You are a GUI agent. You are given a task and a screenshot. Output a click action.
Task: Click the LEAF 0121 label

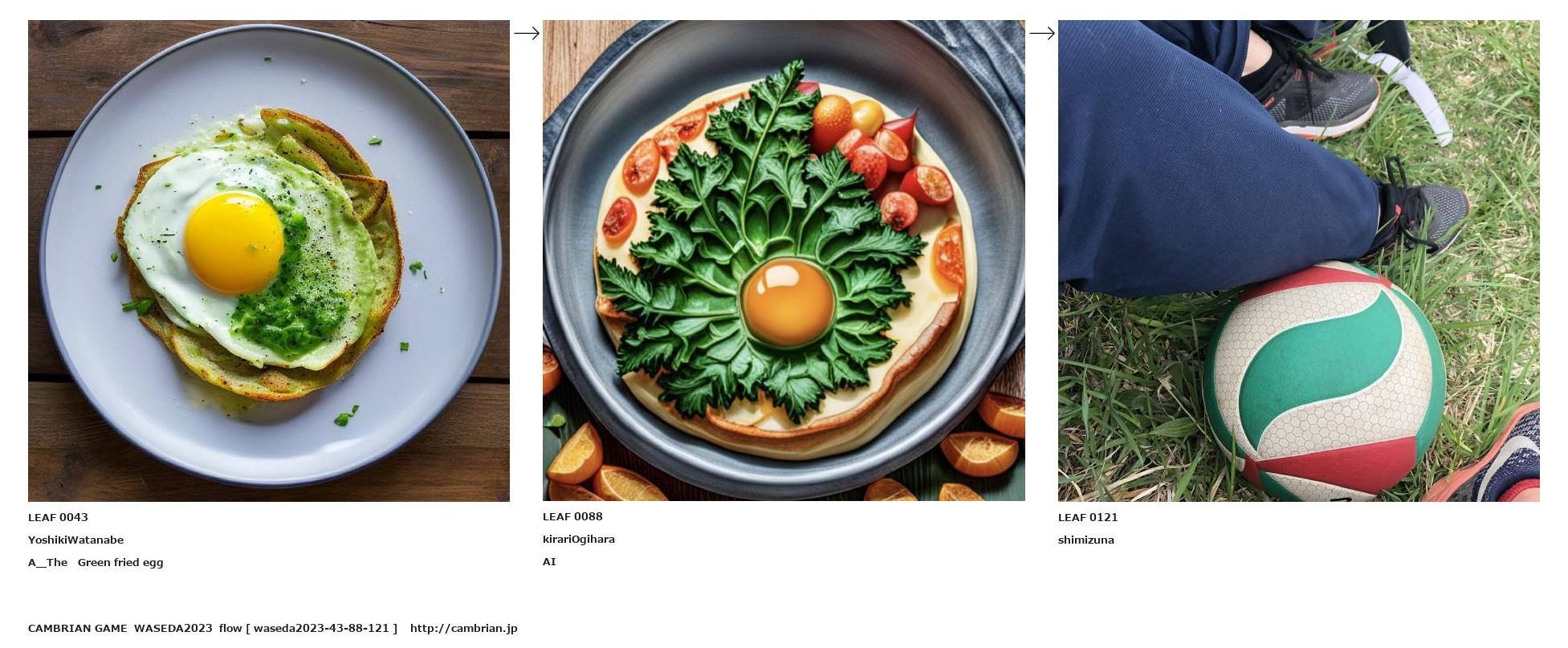pyautogui.click(x=1087, y=517)
